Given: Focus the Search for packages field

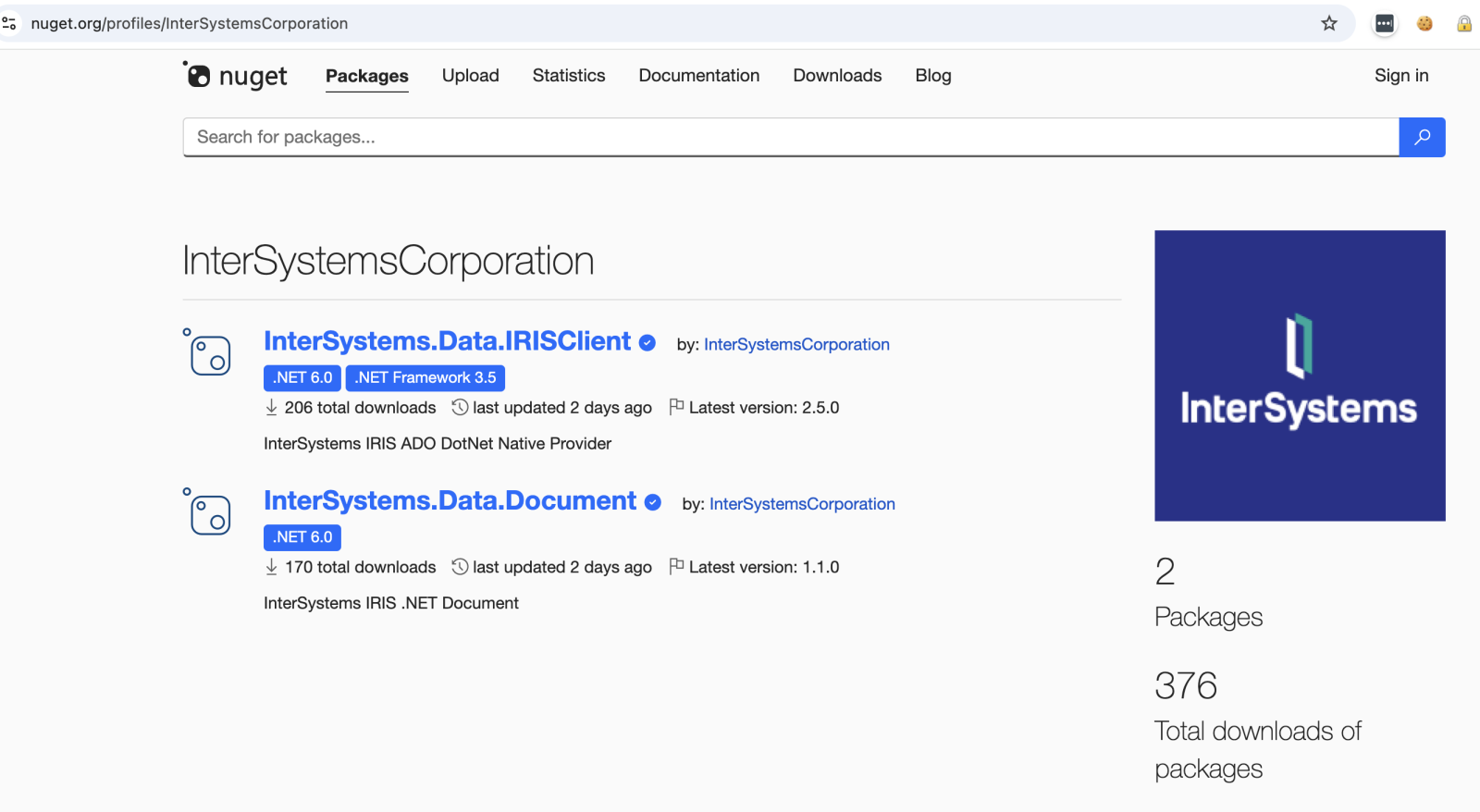Looking at the screenshot, I should pos(791,137).
